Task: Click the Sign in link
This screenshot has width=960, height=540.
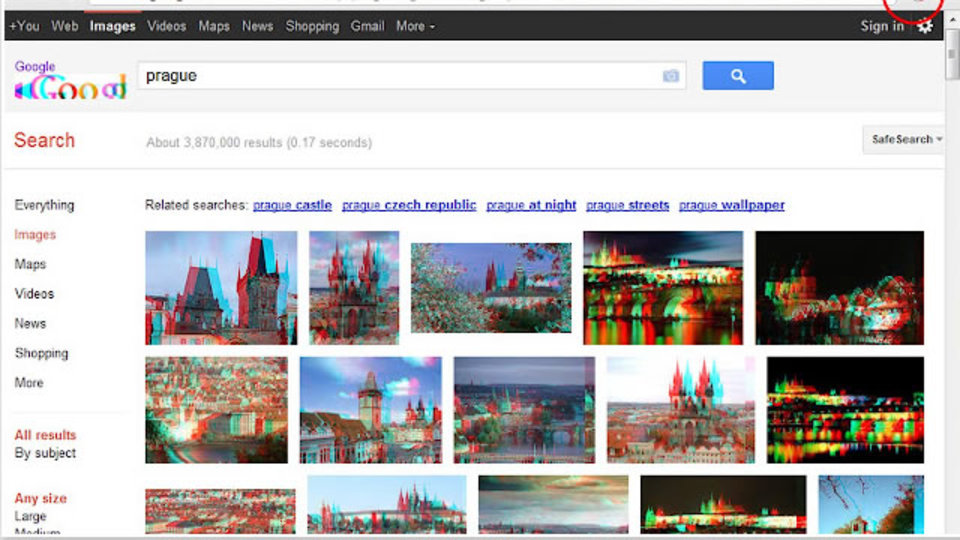Action: coord(882,26)
